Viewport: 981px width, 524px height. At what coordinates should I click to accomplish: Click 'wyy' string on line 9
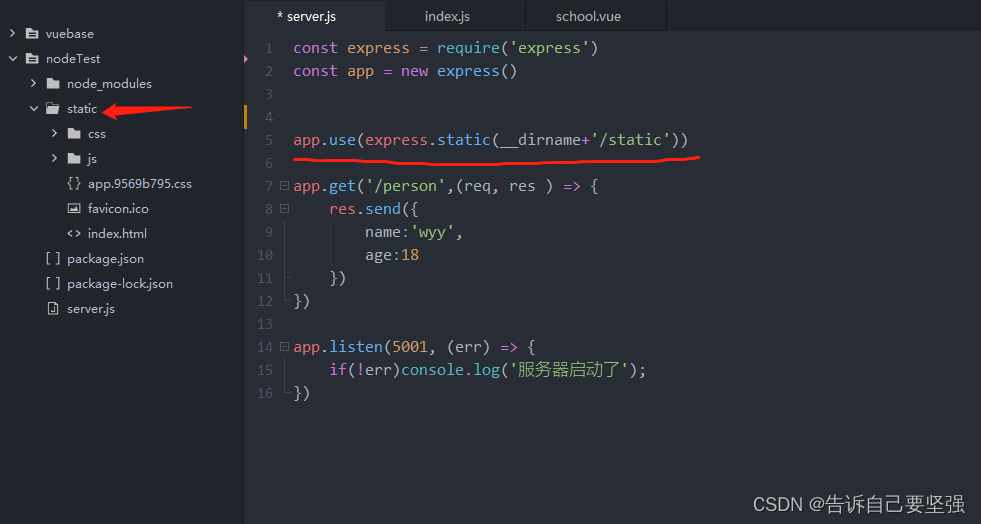click(432, 233)
